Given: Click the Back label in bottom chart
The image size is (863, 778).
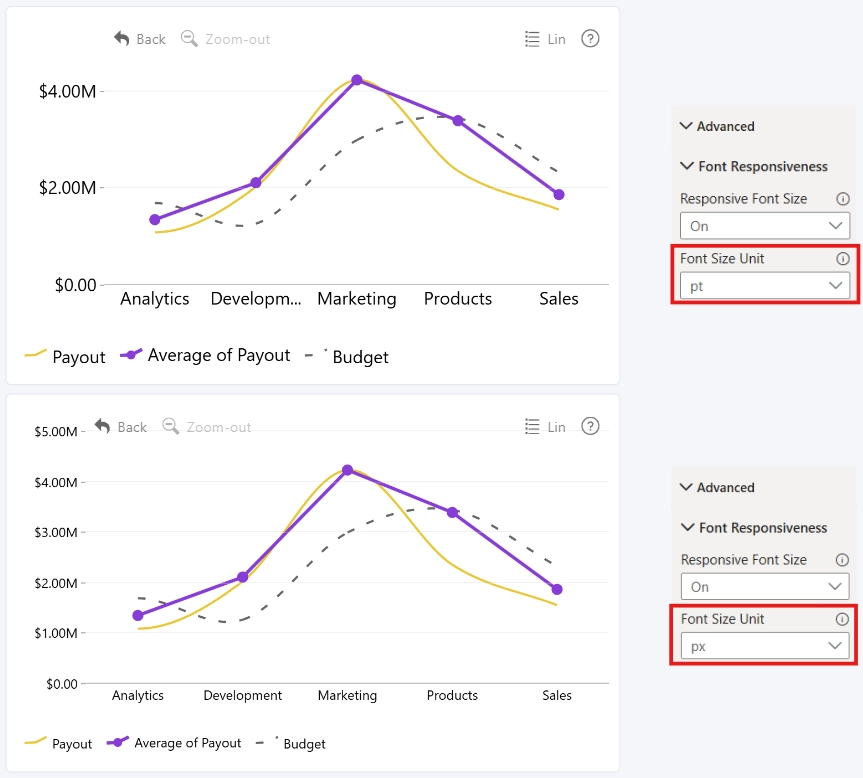Looking at the screenshot, I should click(132, 427).
